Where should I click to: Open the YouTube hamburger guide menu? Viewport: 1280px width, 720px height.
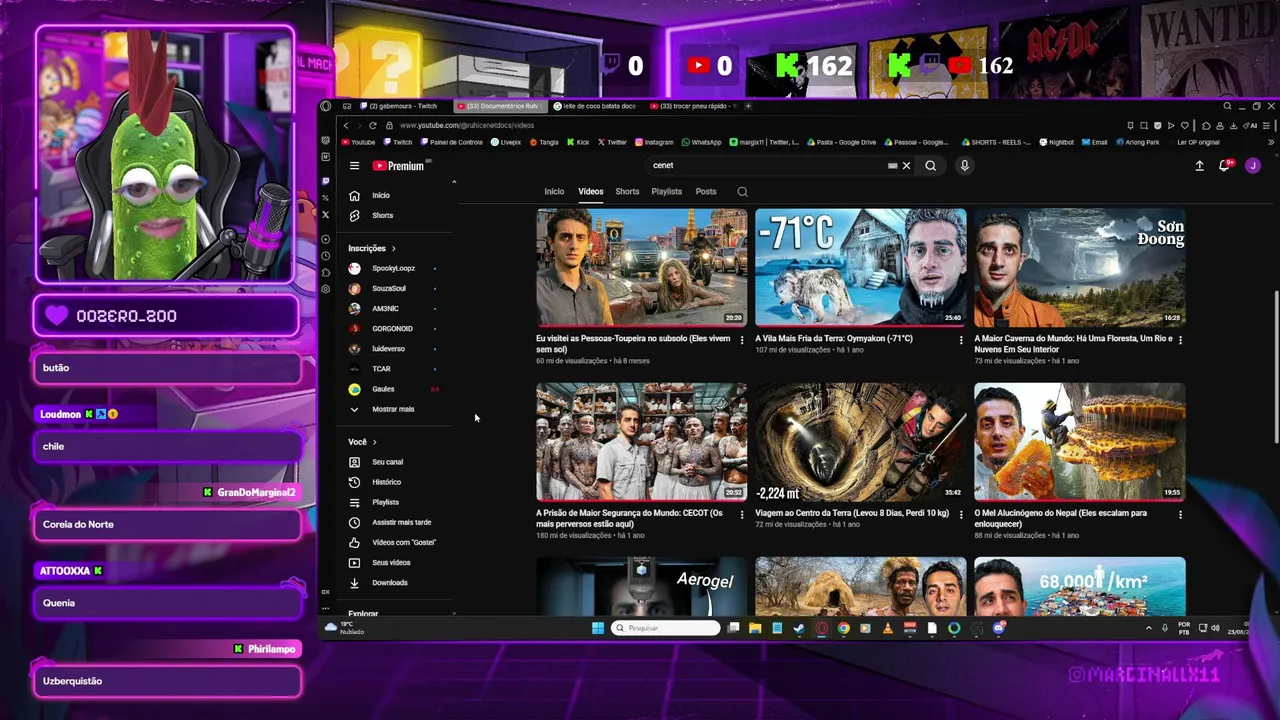pos(354,166)
